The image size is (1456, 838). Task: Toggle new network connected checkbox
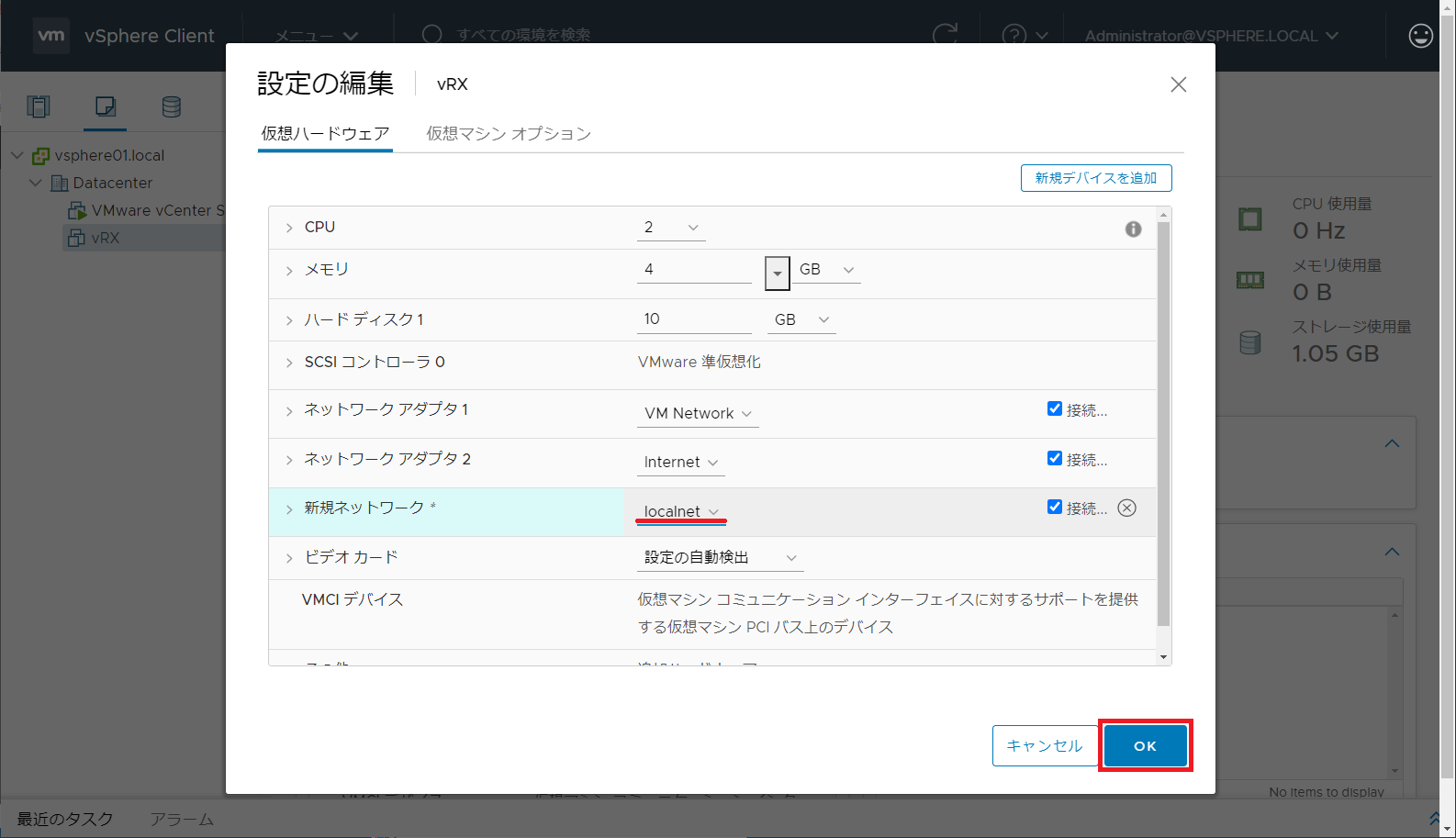1055,507
